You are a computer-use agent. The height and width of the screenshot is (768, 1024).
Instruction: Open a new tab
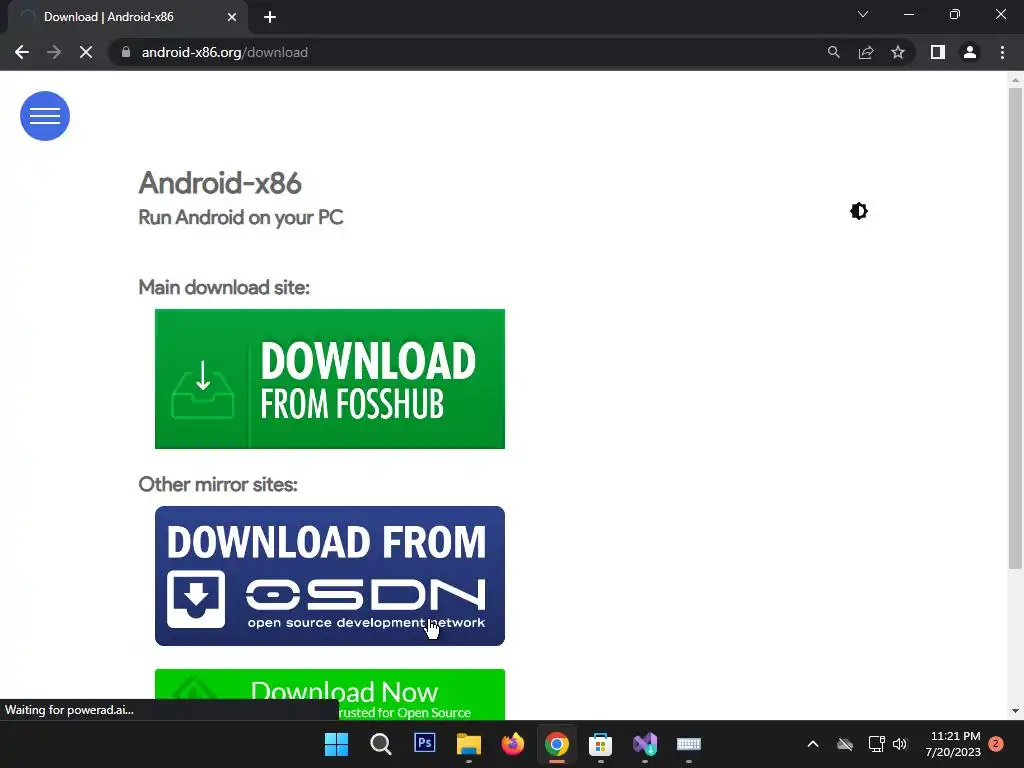click(x=270, y=17)
